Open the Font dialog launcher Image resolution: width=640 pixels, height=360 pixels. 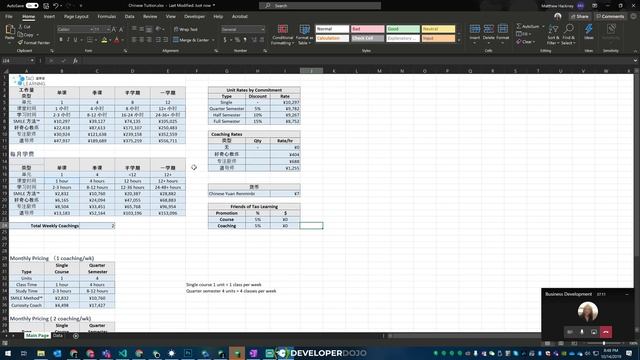click(125, 51)
